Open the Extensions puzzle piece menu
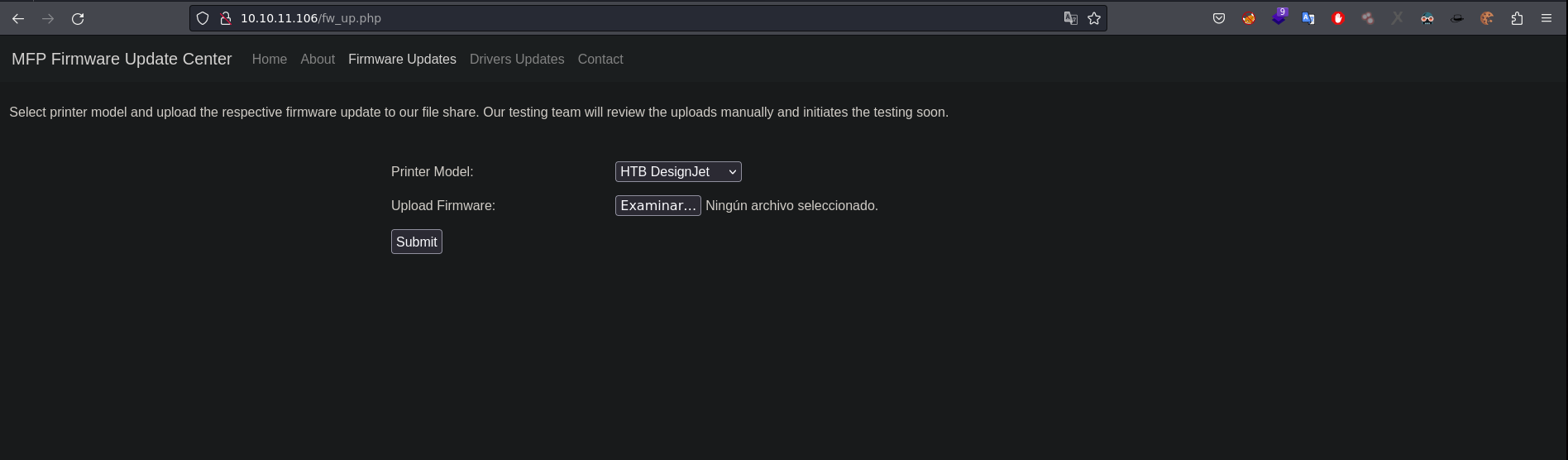 [x=1517, y=18]
